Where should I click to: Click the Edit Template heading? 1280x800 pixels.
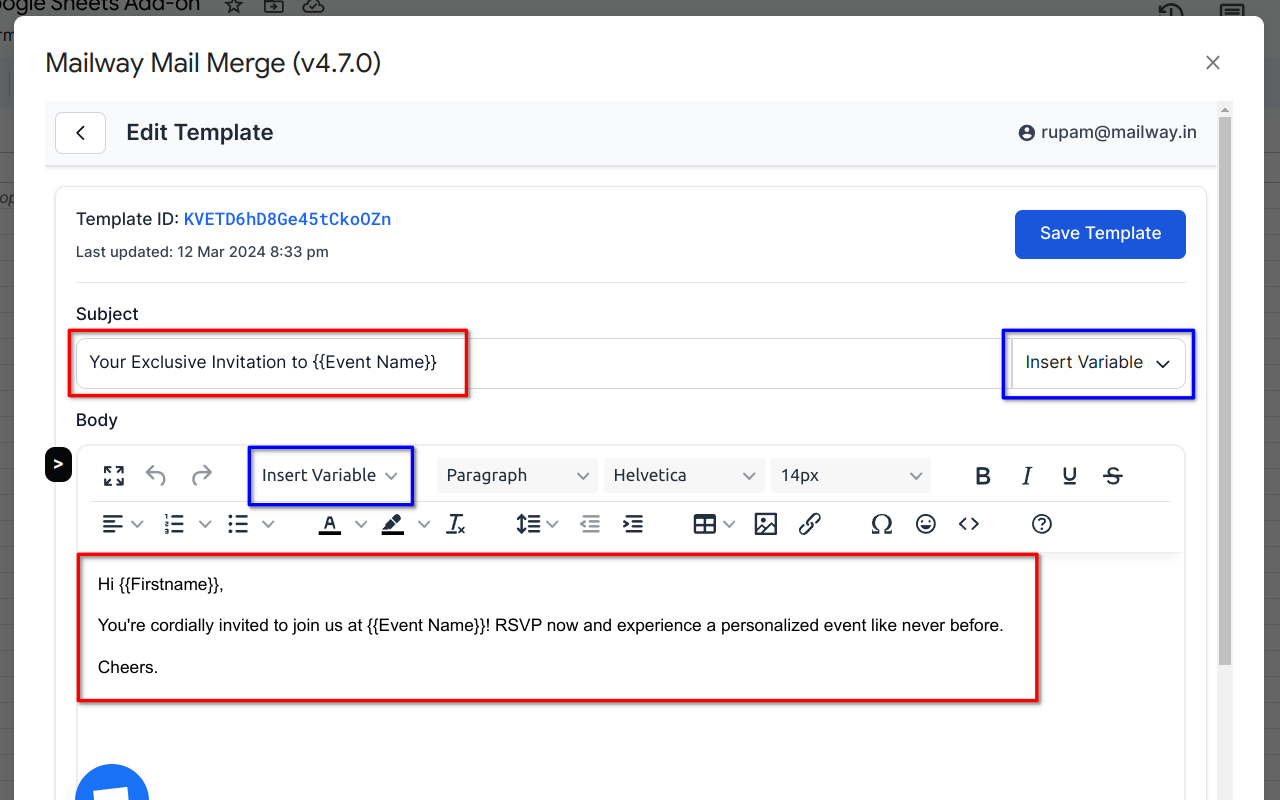pyautogui.click(x=200, y=133)
